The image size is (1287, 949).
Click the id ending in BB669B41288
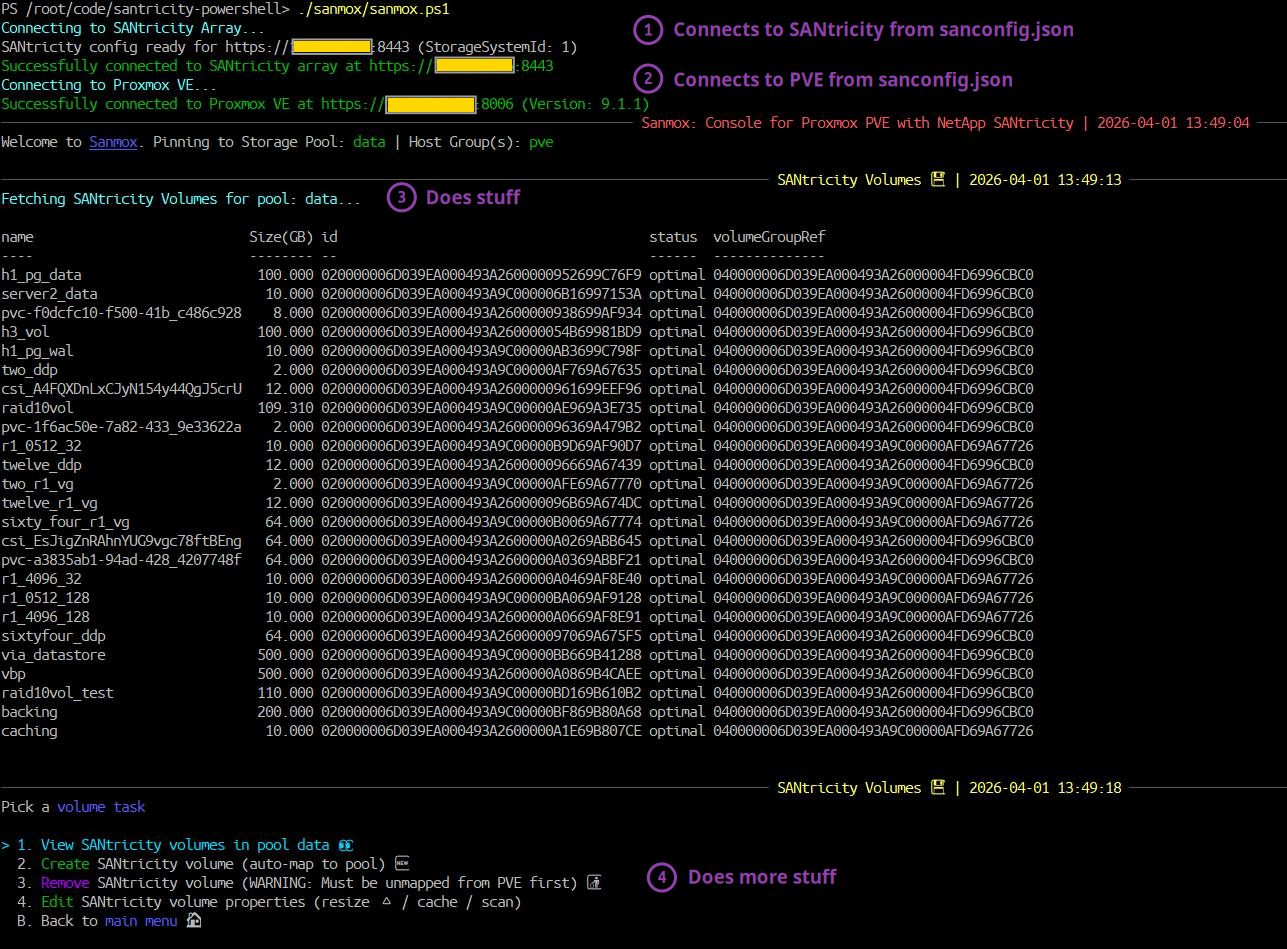click(481, 655)
